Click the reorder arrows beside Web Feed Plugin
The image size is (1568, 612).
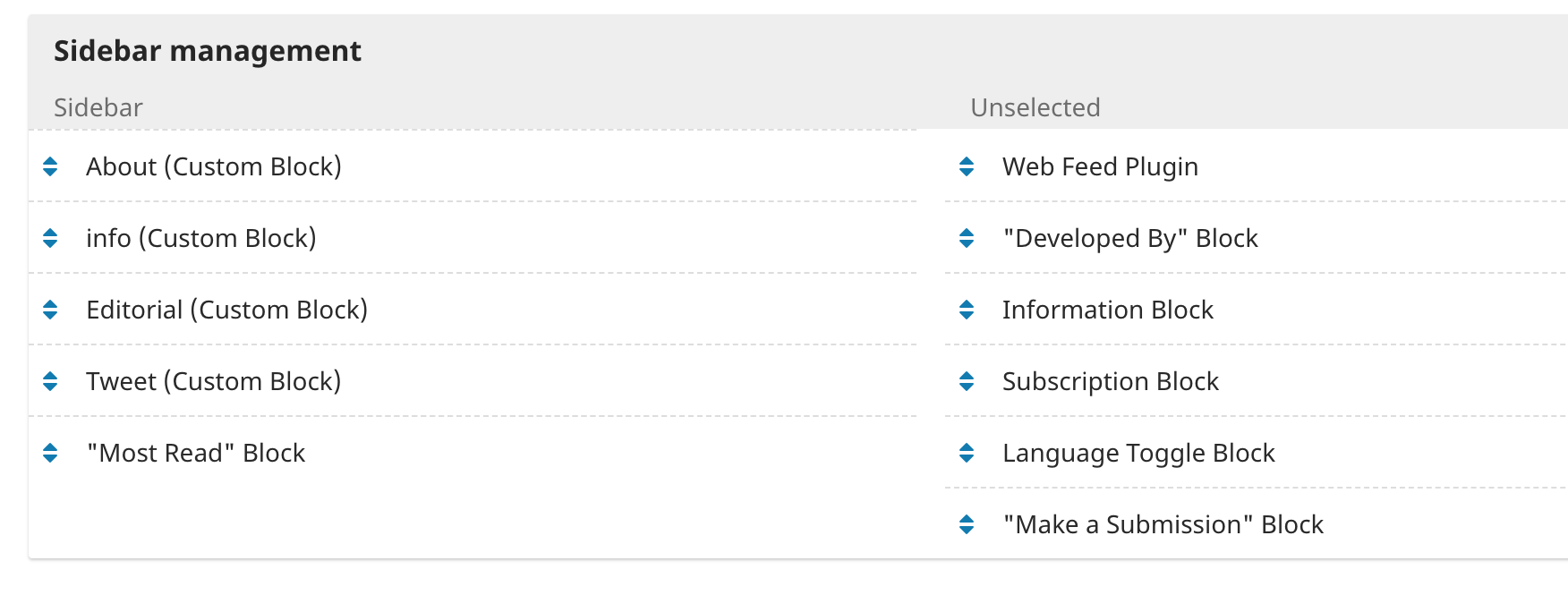tap(967, 166)
